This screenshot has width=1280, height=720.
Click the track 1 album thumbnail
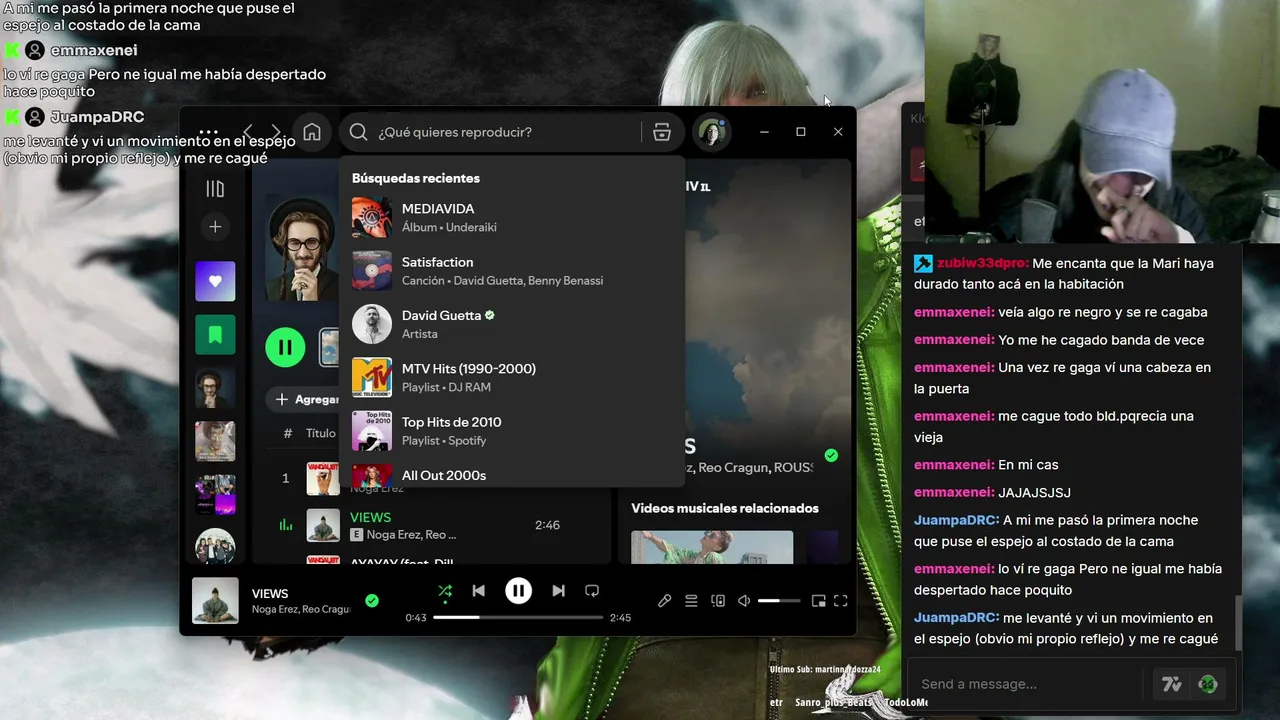(x=323, y=478)
